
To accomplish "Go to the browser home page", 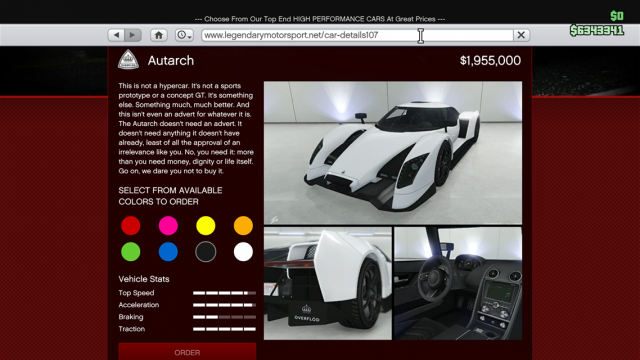I will (159, 35).
